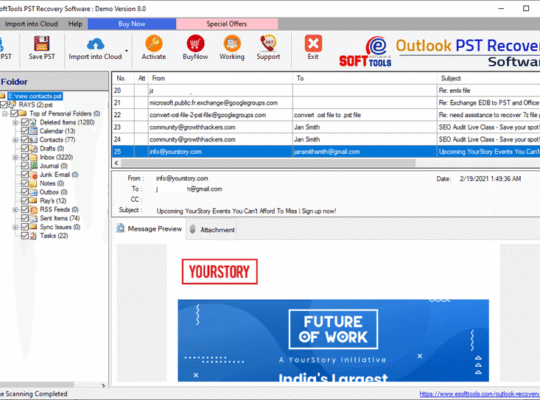
Task: Select the Ray's folder icon
Action: point(33,201)
